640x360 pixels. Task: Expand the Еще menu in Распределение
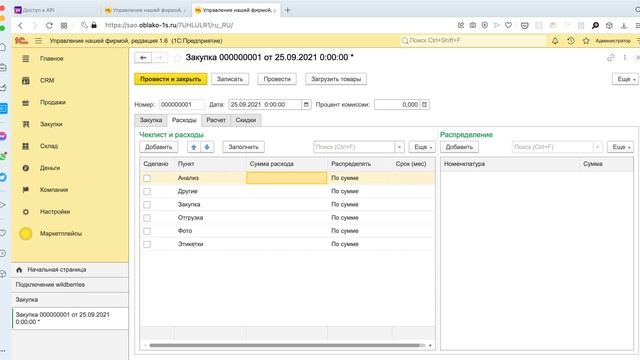pos(620,147)
